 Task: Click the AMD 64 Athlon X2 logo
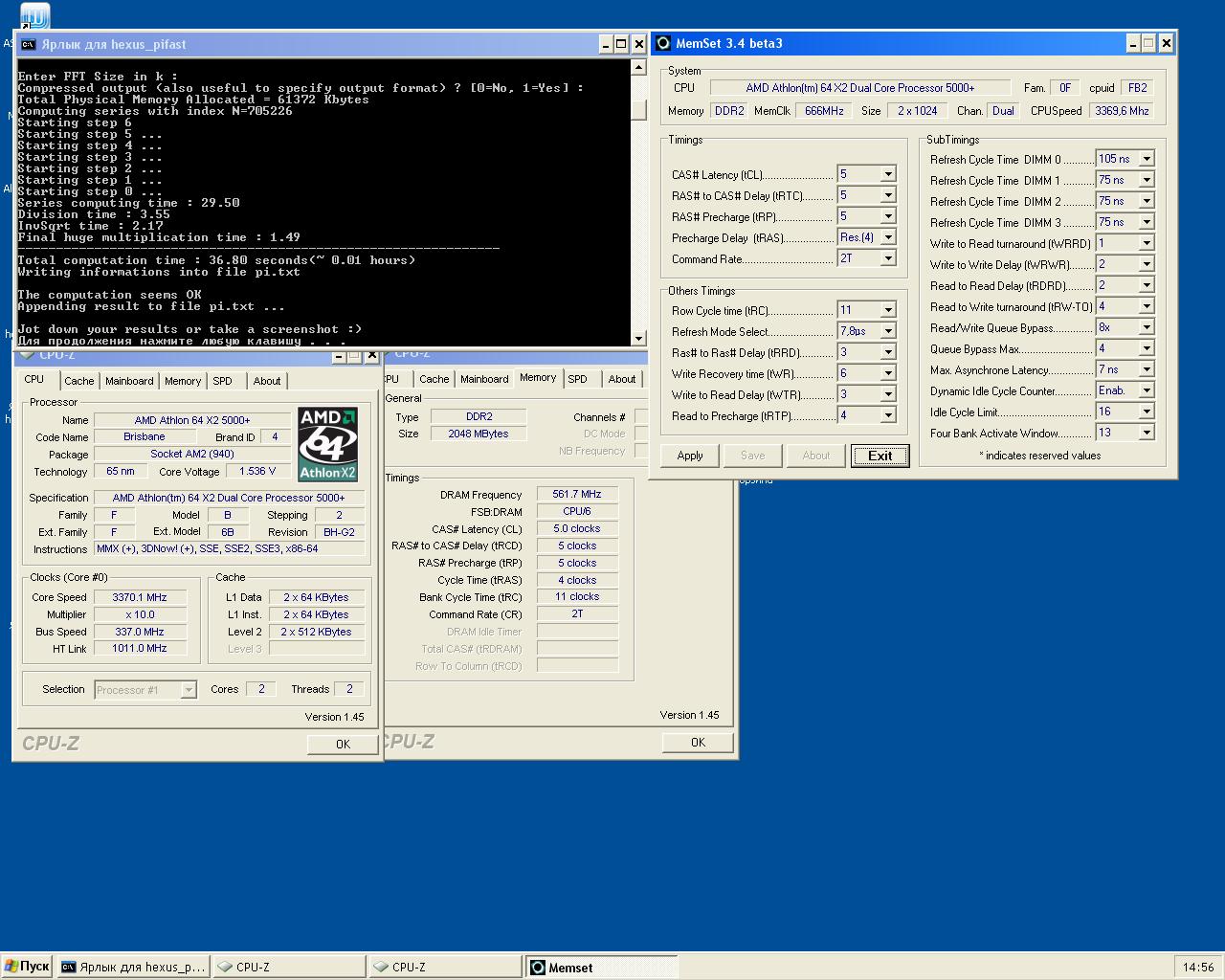(327, 444)
